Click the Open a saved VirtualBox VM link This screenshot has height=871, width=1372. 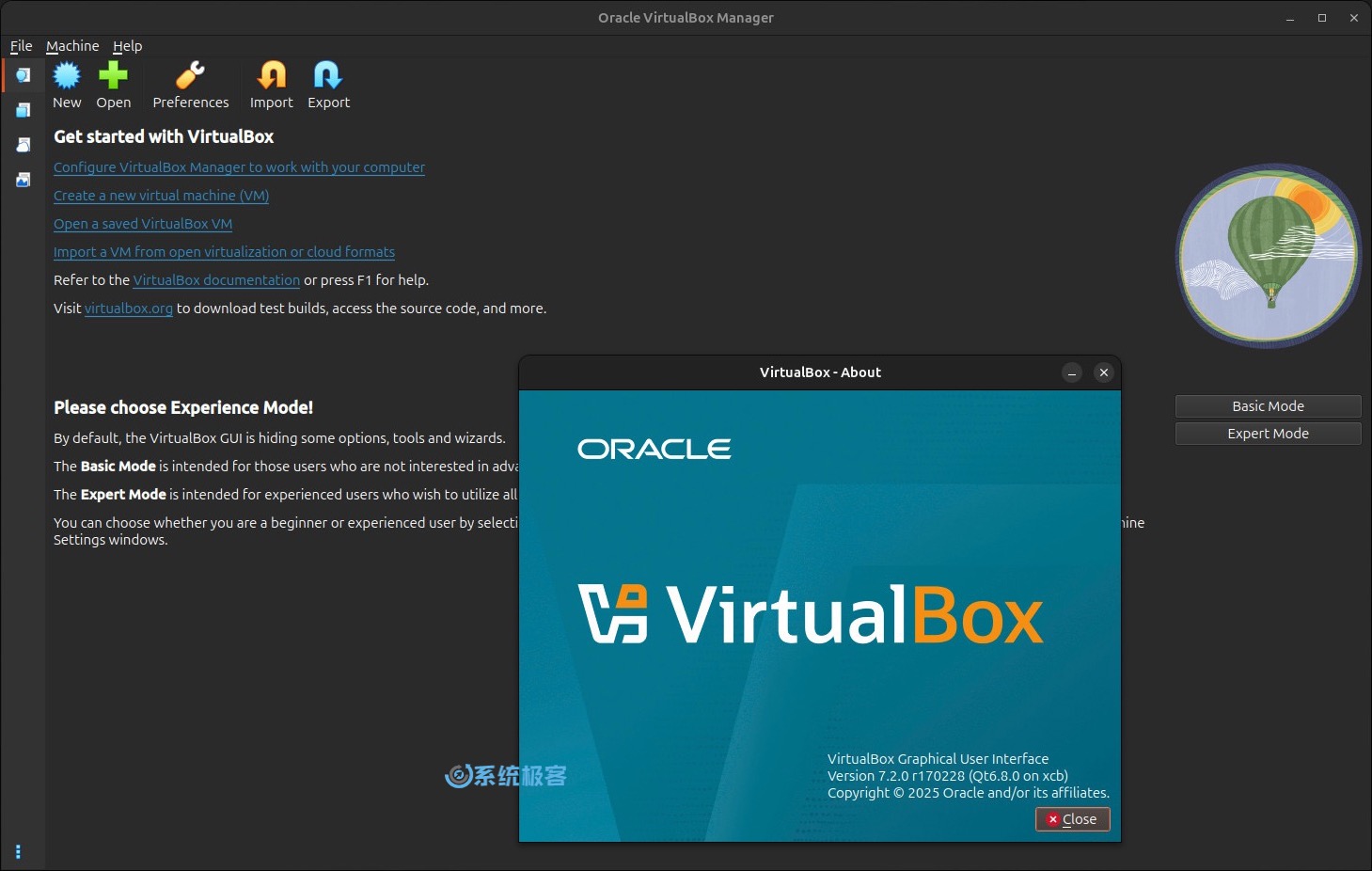(143, 224)
